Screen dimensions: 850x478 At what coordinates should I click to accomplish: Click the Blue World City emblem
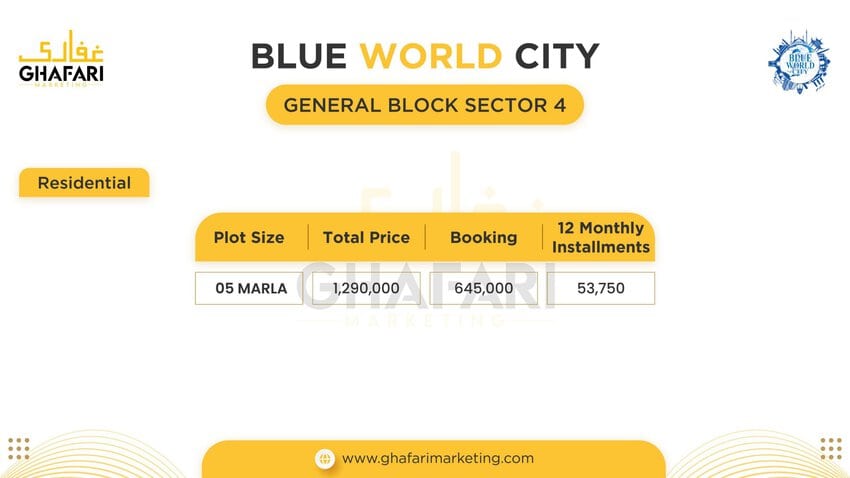(x=799, y=62)
